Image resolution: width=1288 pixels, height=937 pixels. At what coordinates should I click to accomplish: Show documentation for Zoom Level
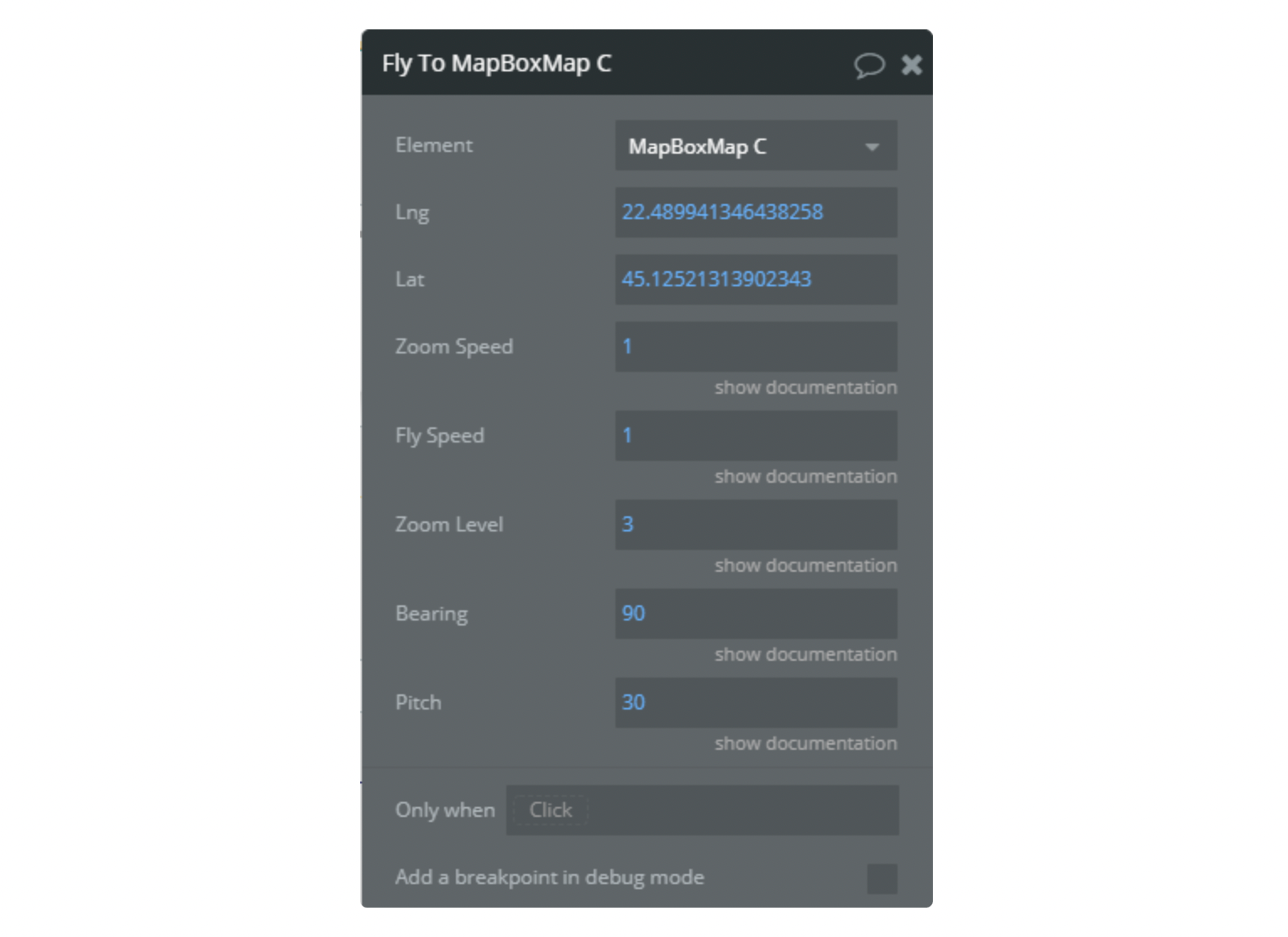(804, 565)
